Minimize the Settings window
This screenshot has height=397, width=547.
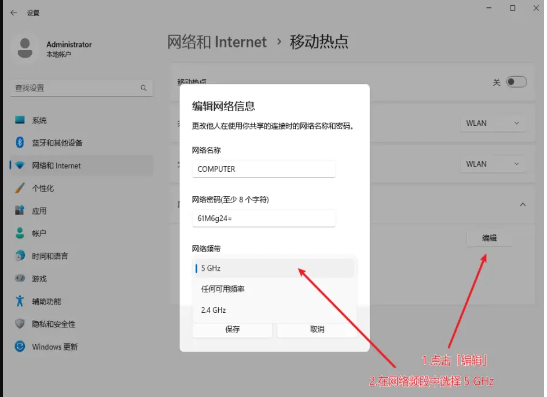(489, 8)
